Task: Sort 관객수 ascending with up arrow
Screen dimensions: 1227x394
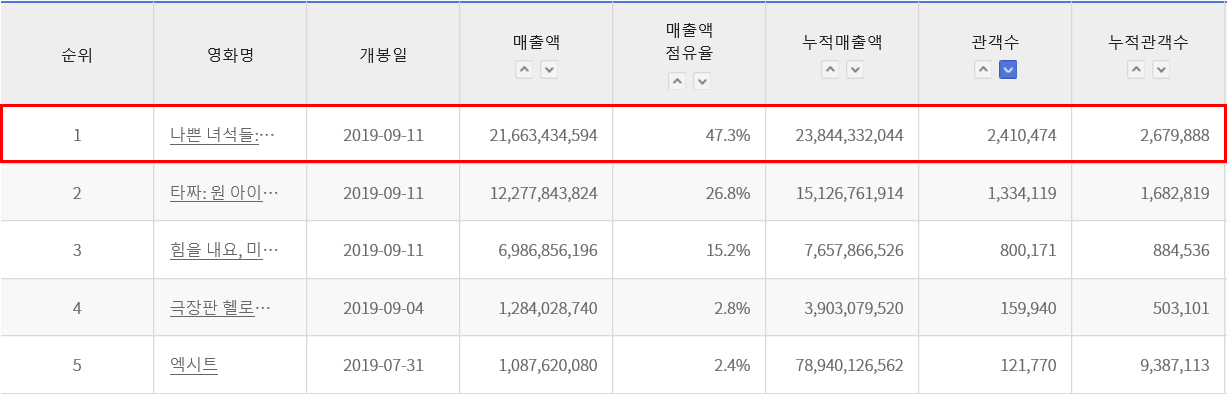Action: pyautogui.click(x=983, y=69)
